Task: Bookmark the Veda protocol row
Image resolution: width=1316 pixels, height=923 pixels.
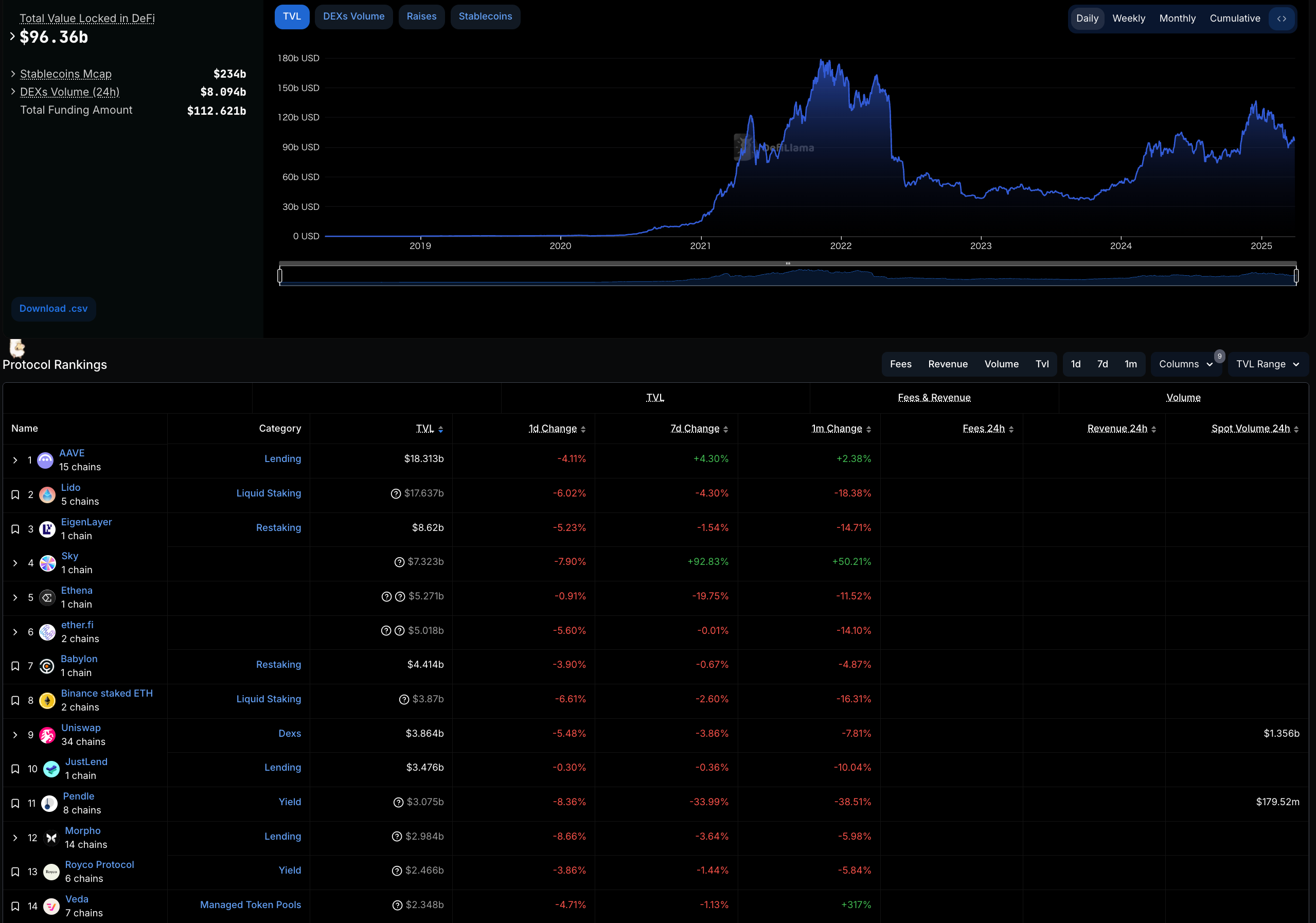Action: point(15,907)
